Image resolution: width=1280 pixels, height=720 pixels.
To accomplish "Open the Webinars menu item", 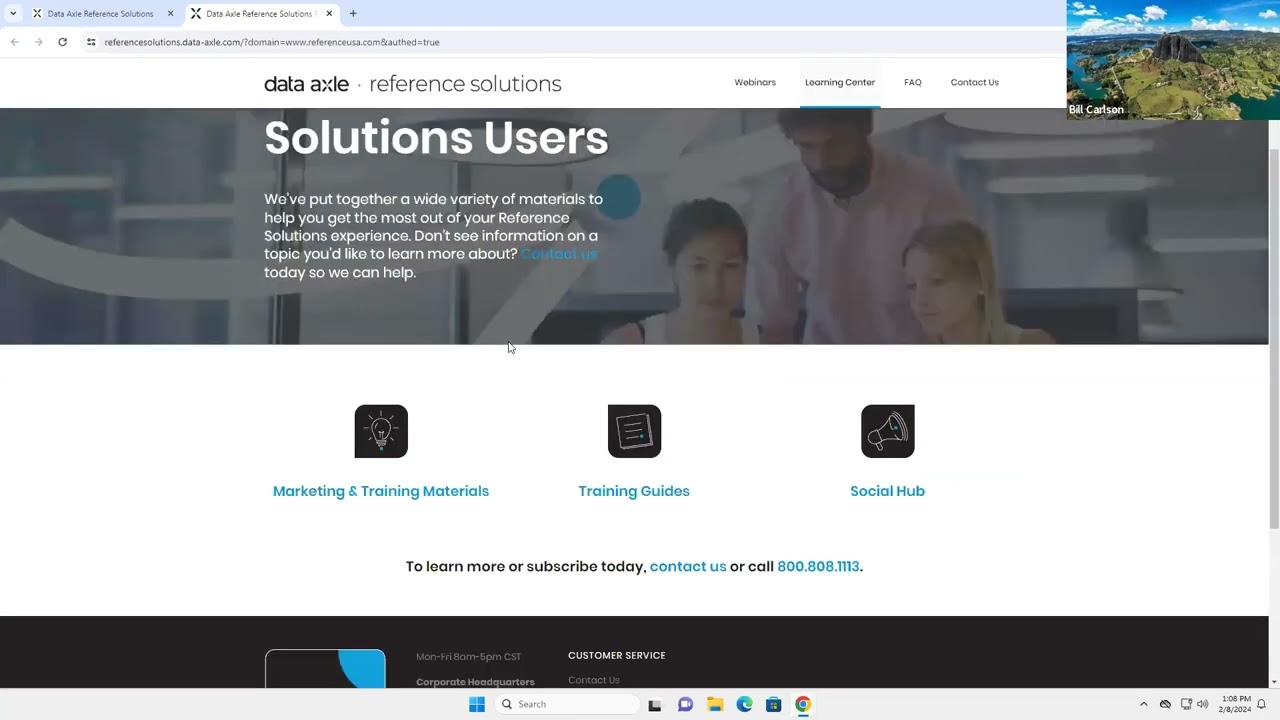I will point(755,82).
